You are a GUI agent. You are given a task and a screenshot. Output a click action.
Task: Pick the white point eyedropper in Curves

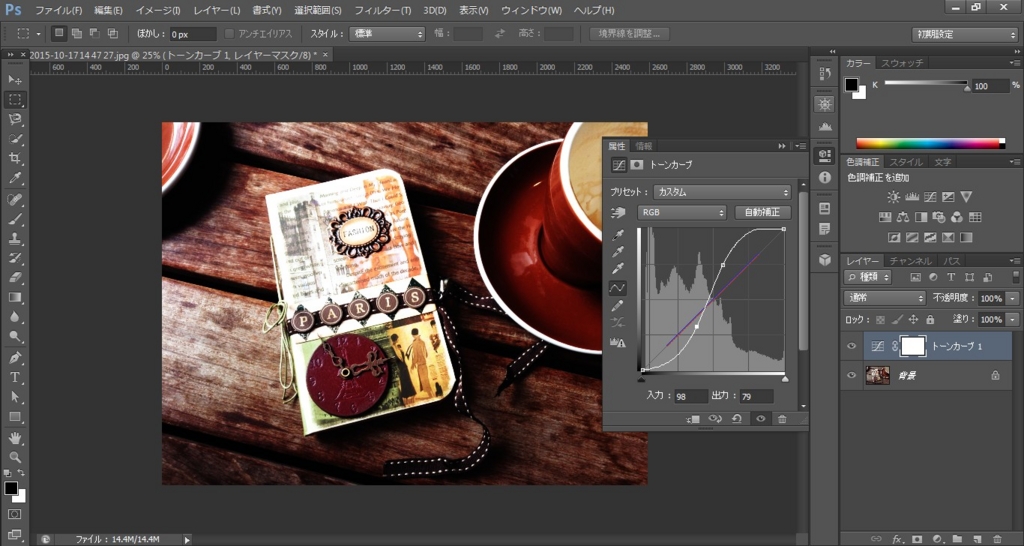coord(617,268)
